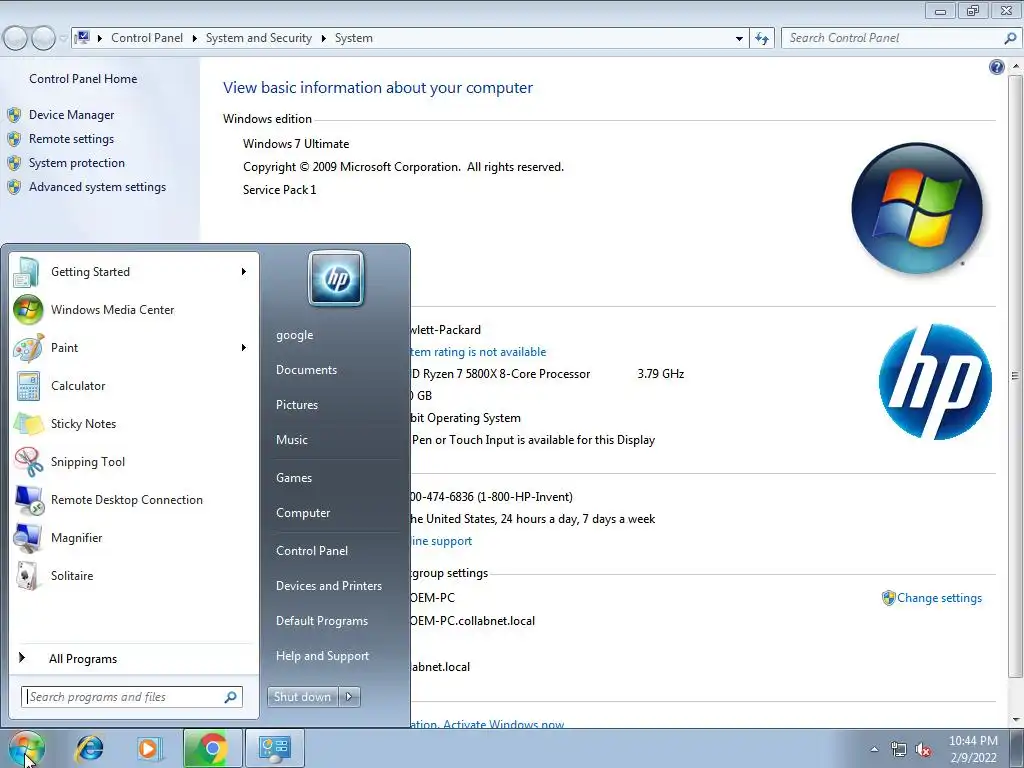Click the Shut down button
The width and height of the screenshot is (1024, 768).
tap(303, 697)
